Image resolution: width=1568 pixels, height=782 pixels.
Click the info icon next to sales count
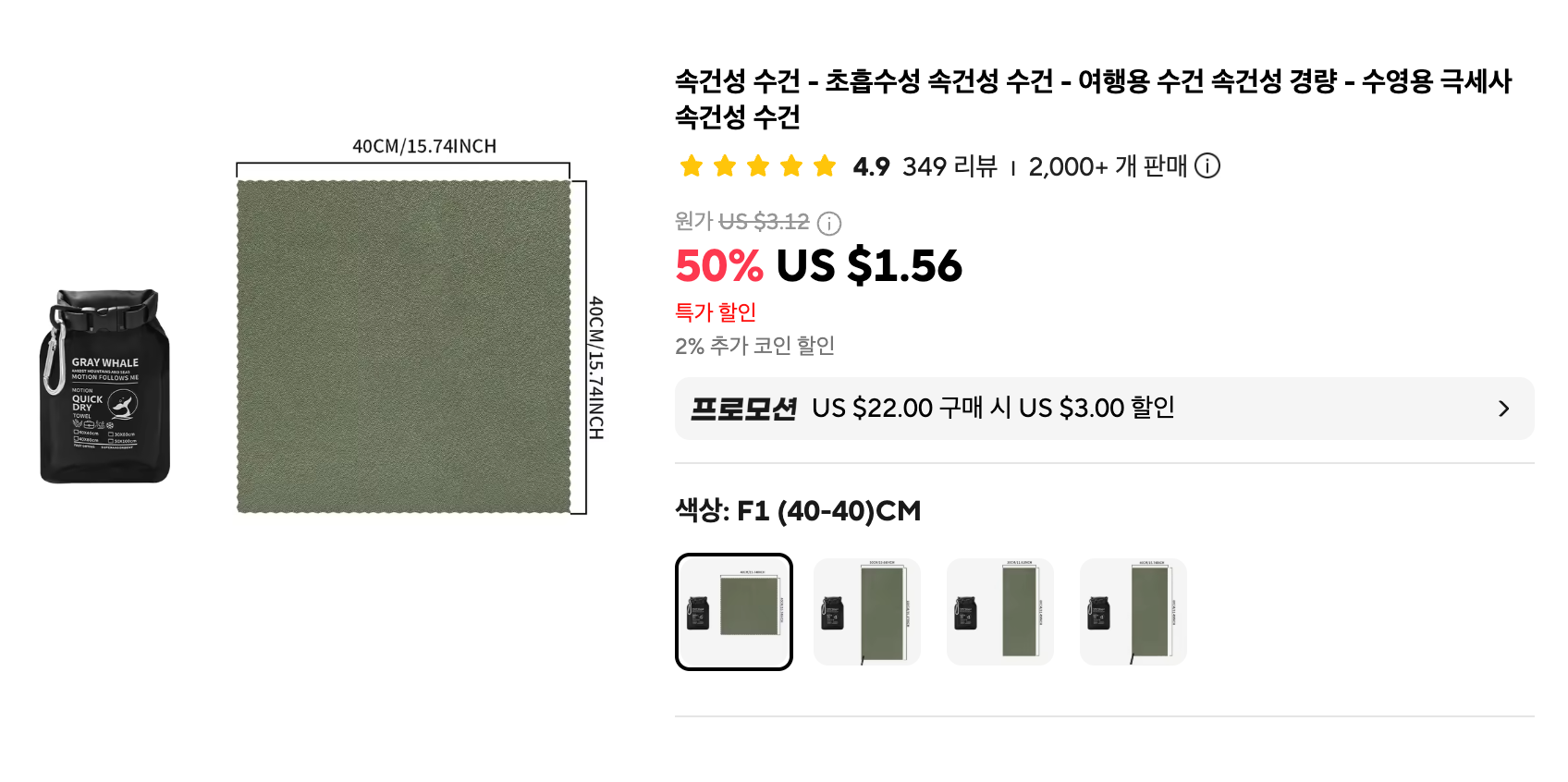(1207, 166)
